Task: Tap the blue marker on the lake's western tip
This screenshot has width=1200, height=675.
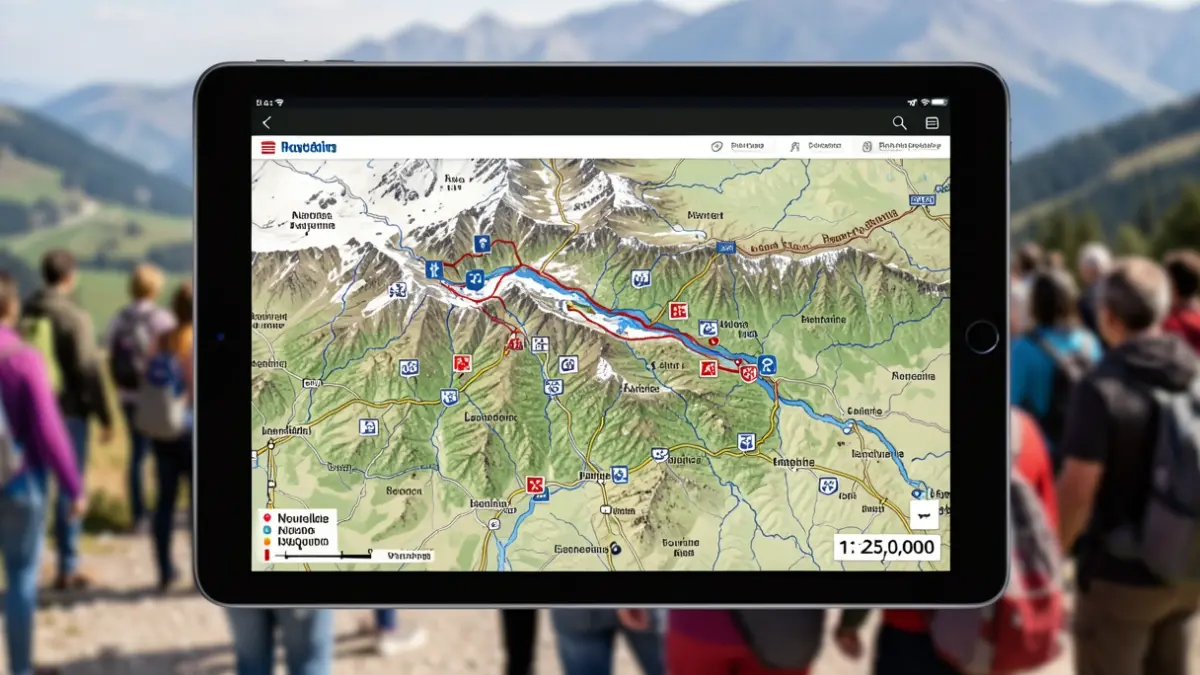Action: (474, 280)
